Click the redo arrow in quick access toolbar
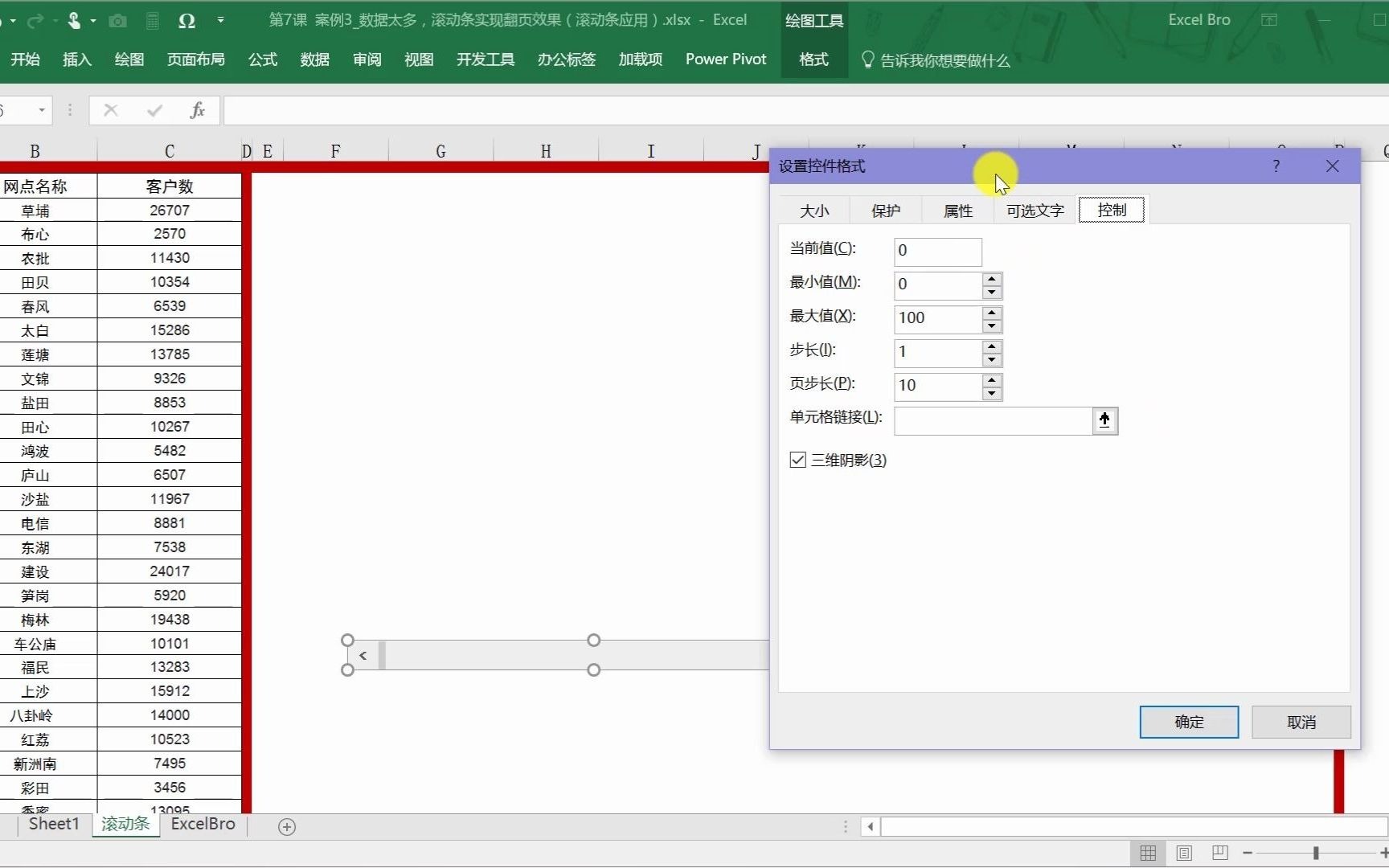The width and height of the screenshot is (1389, 868). click(35, 21)
